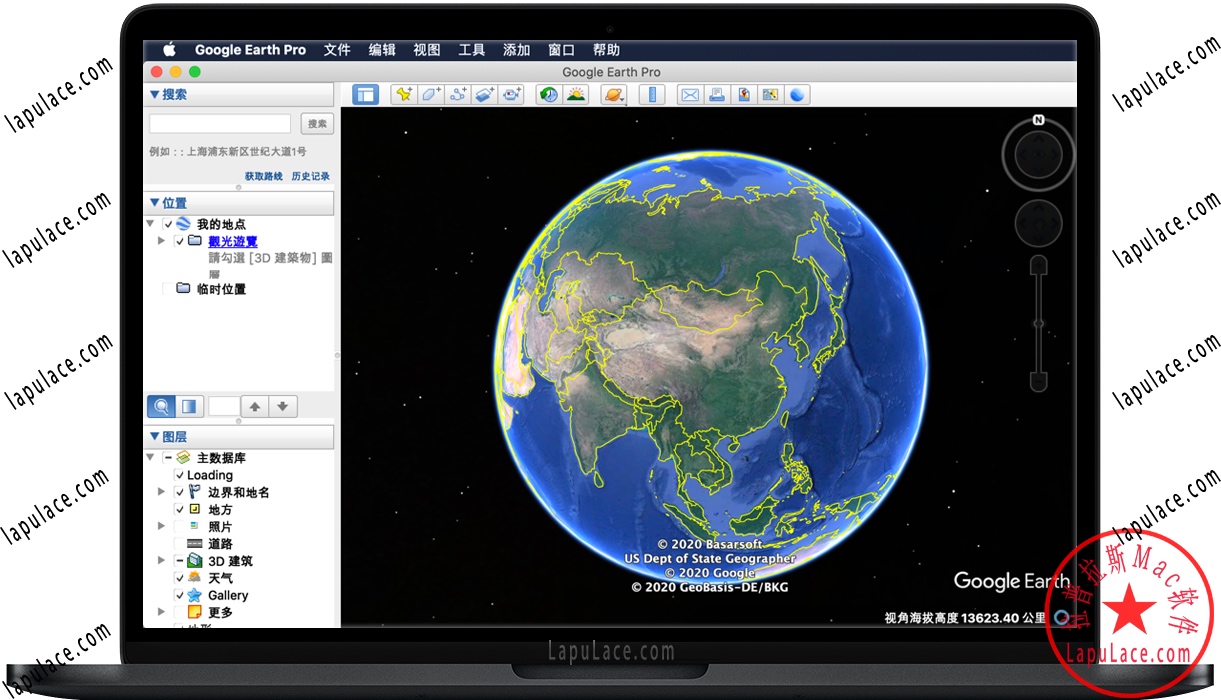Enable the 照片 layer checkbox
1221x700 pixels.
180,527
